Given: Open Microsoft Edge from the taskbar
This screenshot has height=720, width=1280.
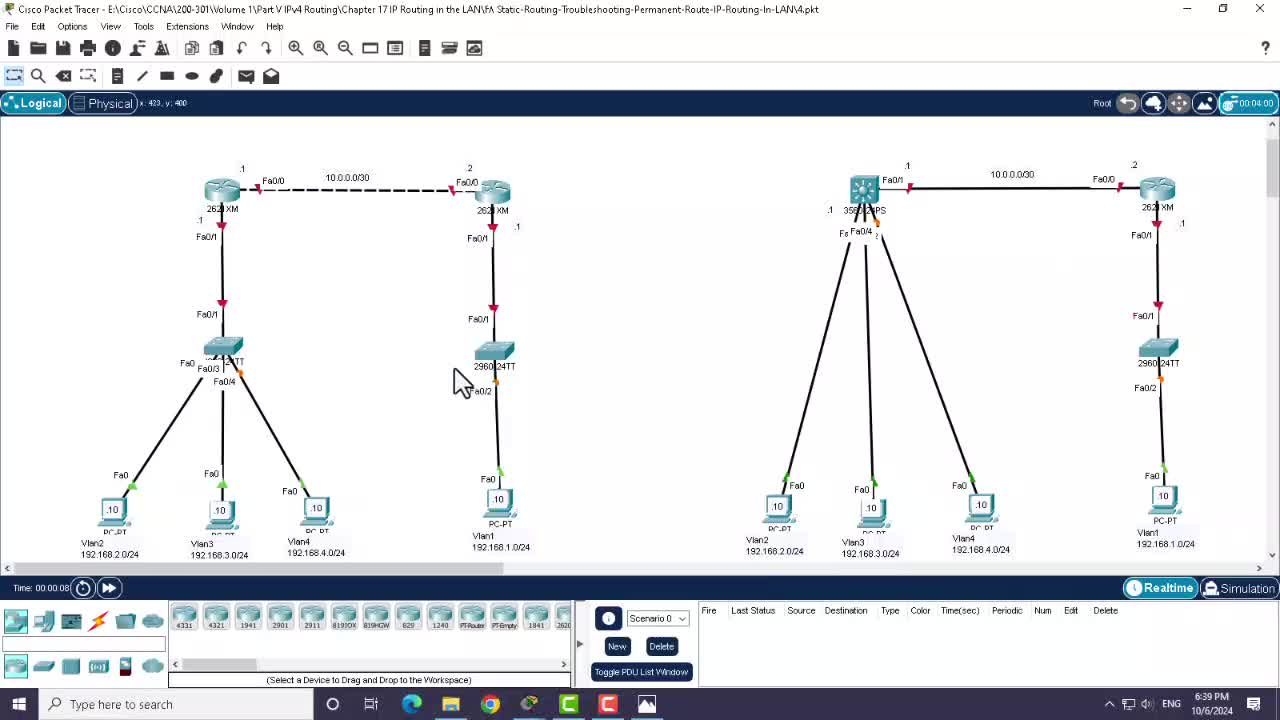Looking at the screenshot, I should coord(411,704).
